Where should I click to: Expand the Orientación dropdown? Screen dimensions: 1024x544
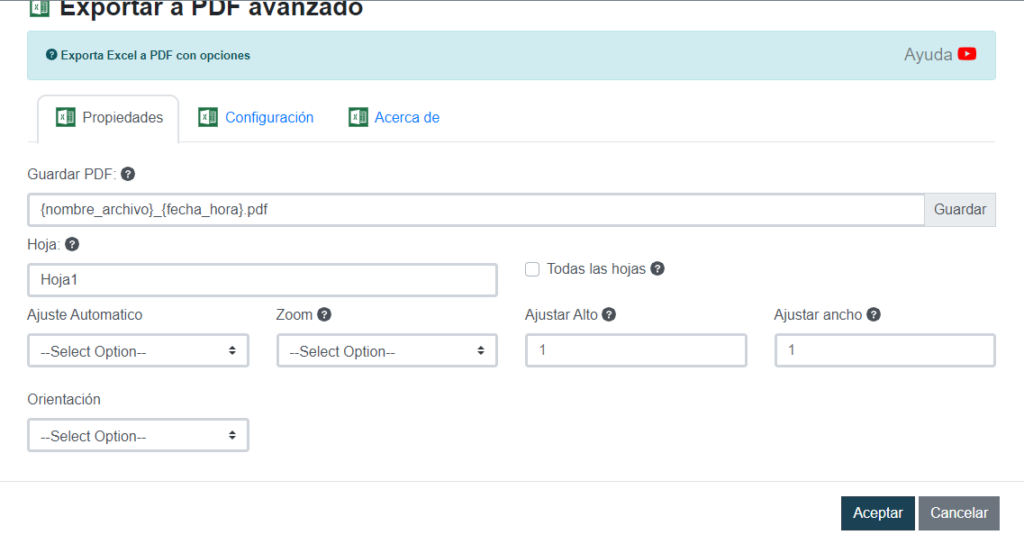point(138,436)
